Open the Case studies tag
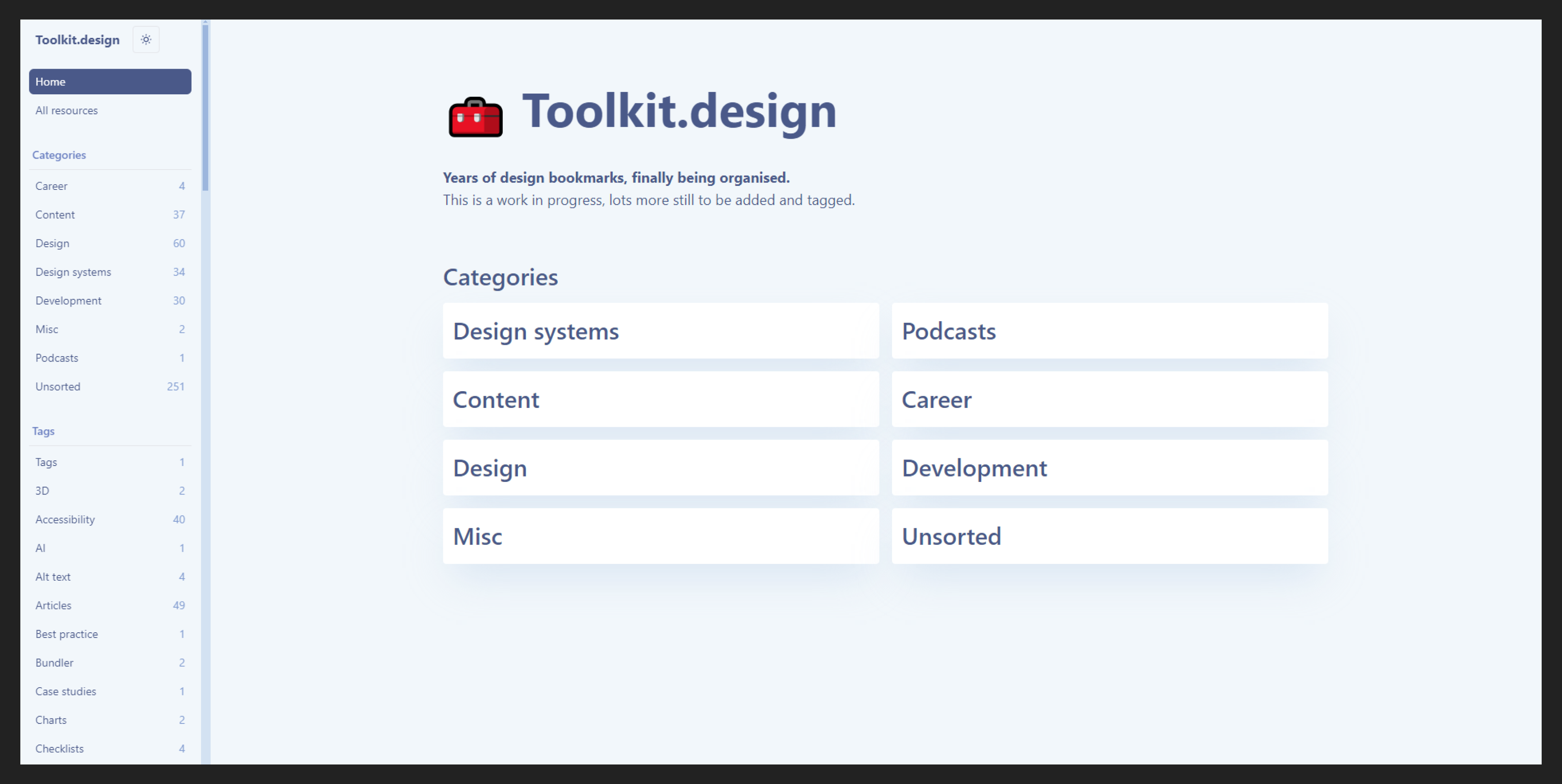Image resolution: width=1562 pixels, height=784 pixels. [109, 691]
